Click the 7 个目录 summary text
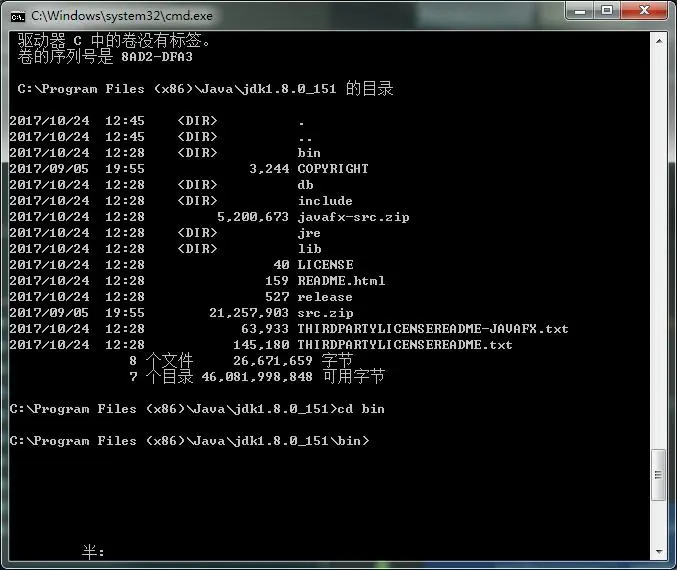The image size is (677, 570). click(x=161, y=377)
